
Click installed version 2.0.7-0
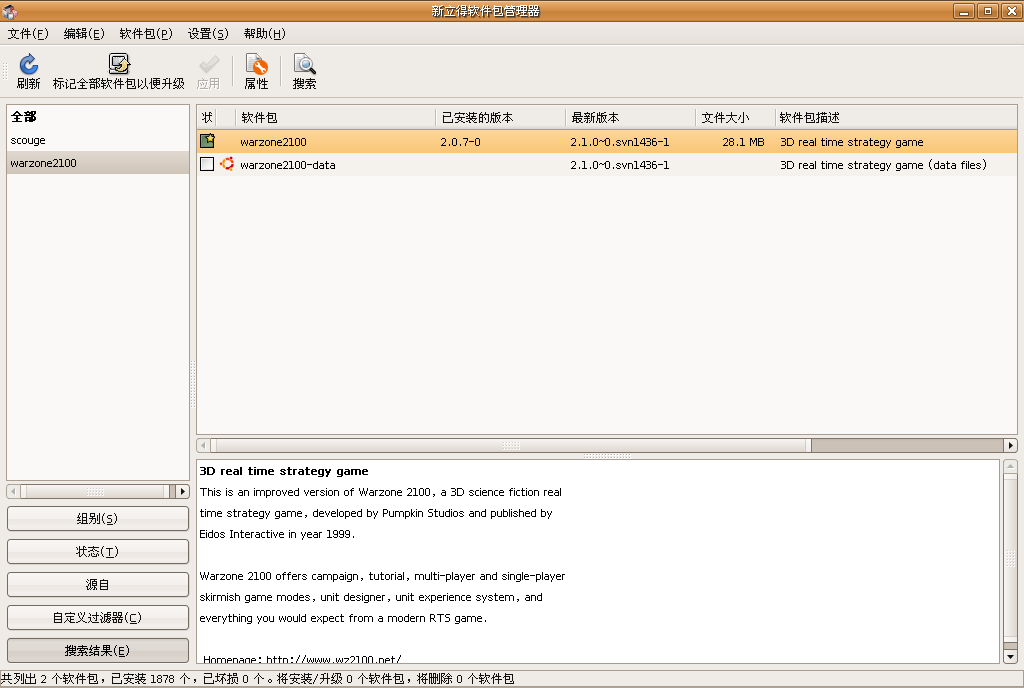pos(460,142)
